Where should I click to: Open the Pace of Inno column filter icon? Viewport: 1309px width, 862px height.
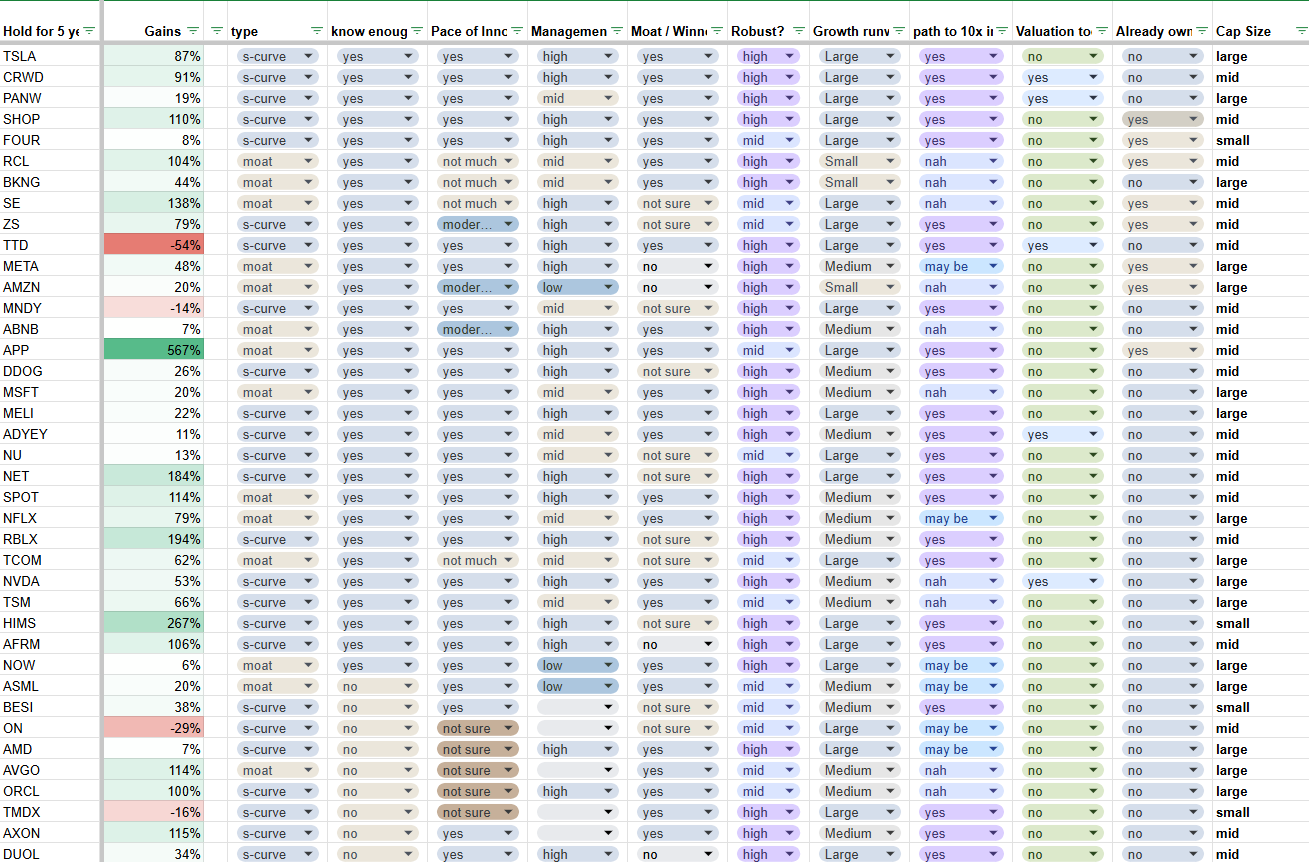tap(517, 31)
